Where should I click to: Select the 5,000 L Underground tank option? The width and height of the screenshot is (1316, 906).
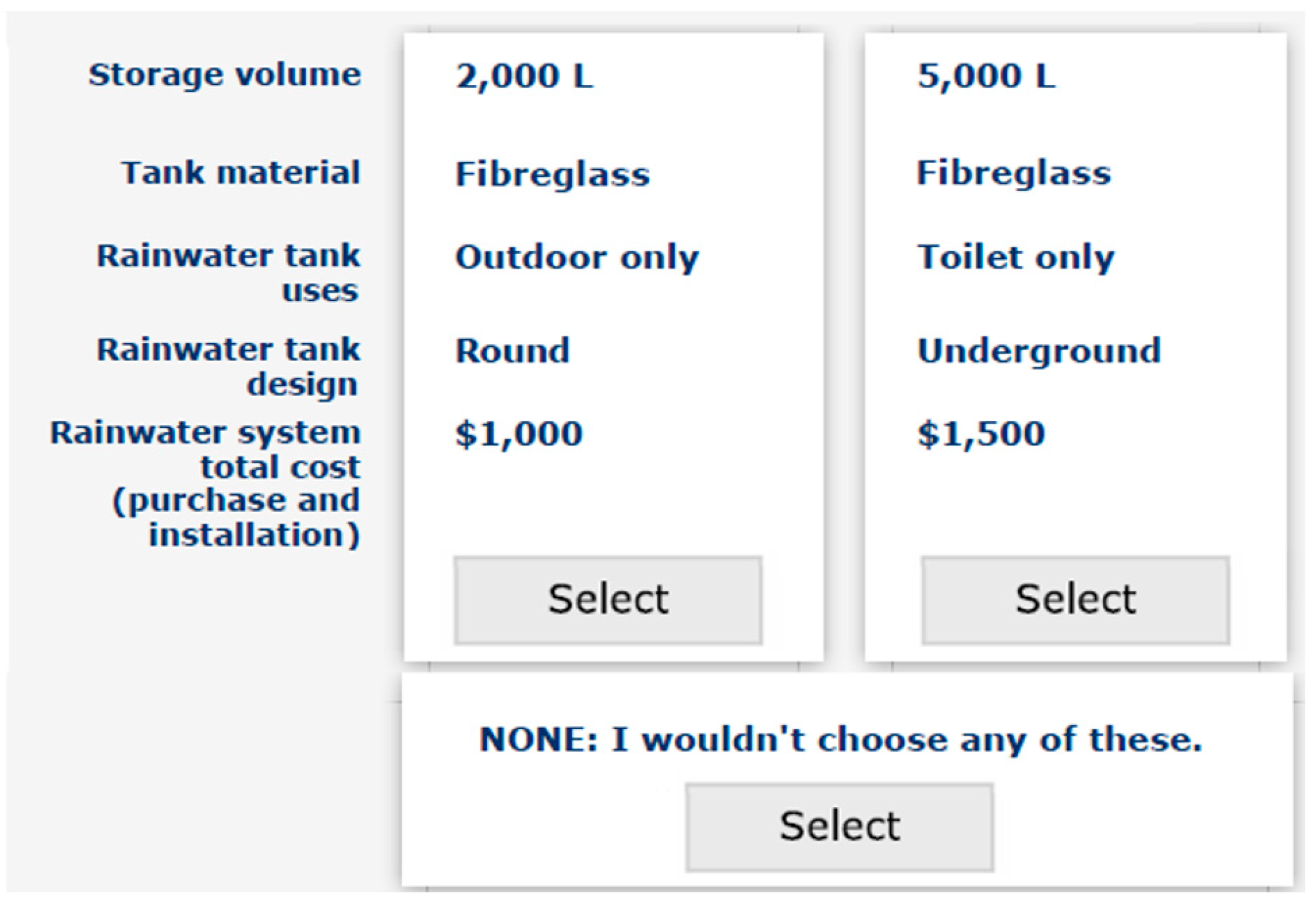click(1075, 600)
